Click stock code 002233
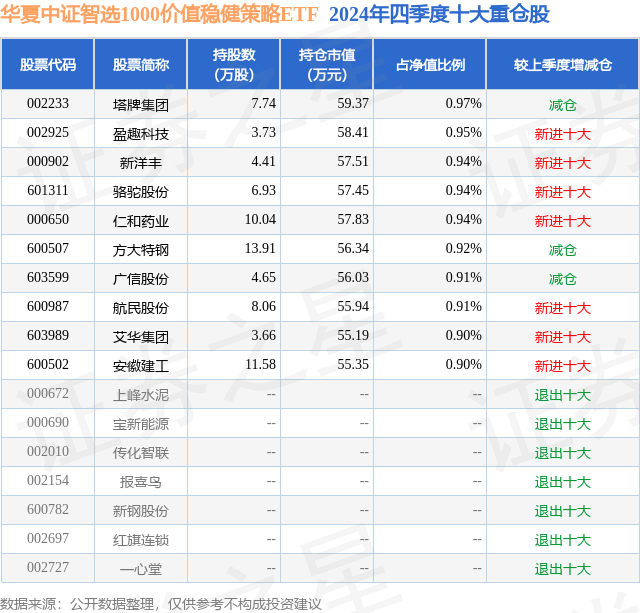Viewport: 640px width, 613px height. point(48,104)
